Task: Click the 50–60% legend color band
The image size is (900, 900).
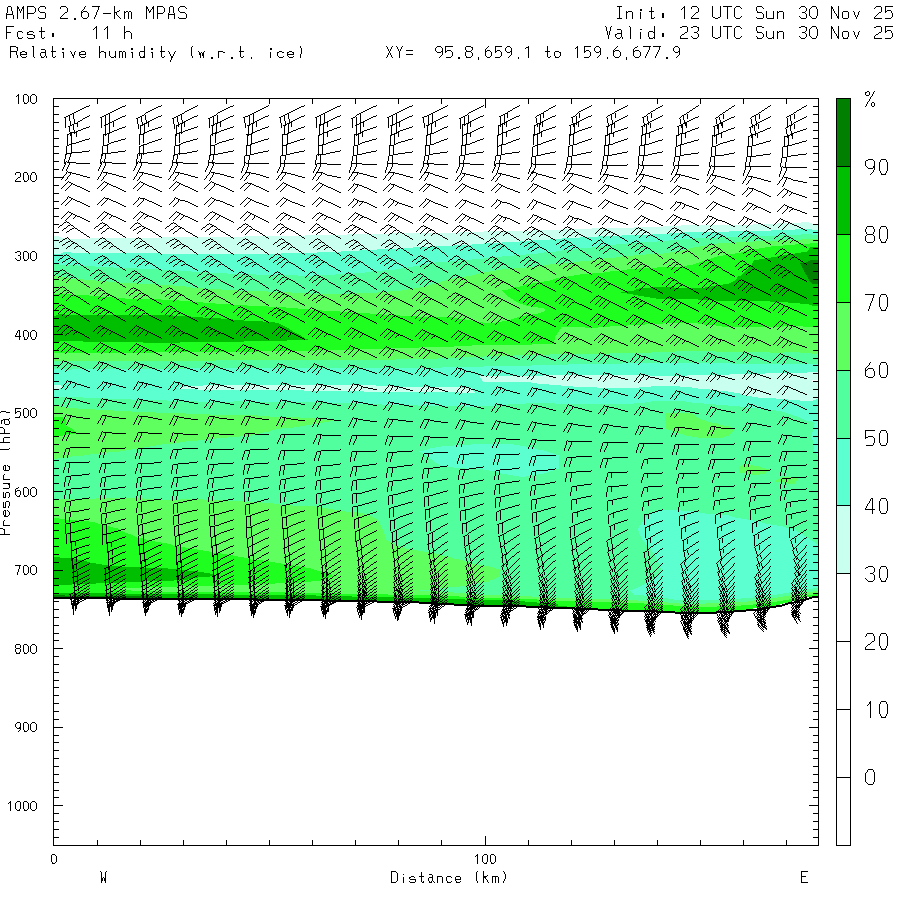Action: pyautogui.click(x=843, y=404)
